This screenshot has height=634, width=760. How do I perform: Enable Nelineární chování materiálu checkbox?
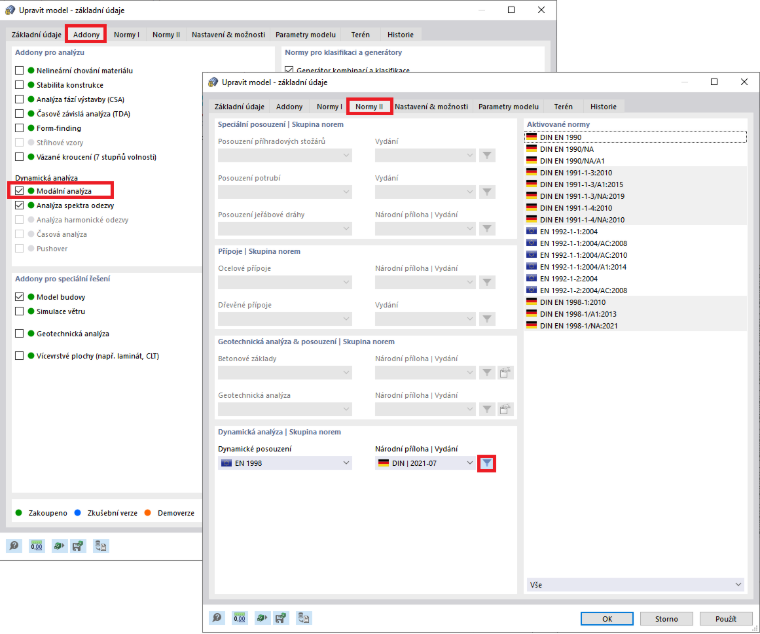(19, 70)
